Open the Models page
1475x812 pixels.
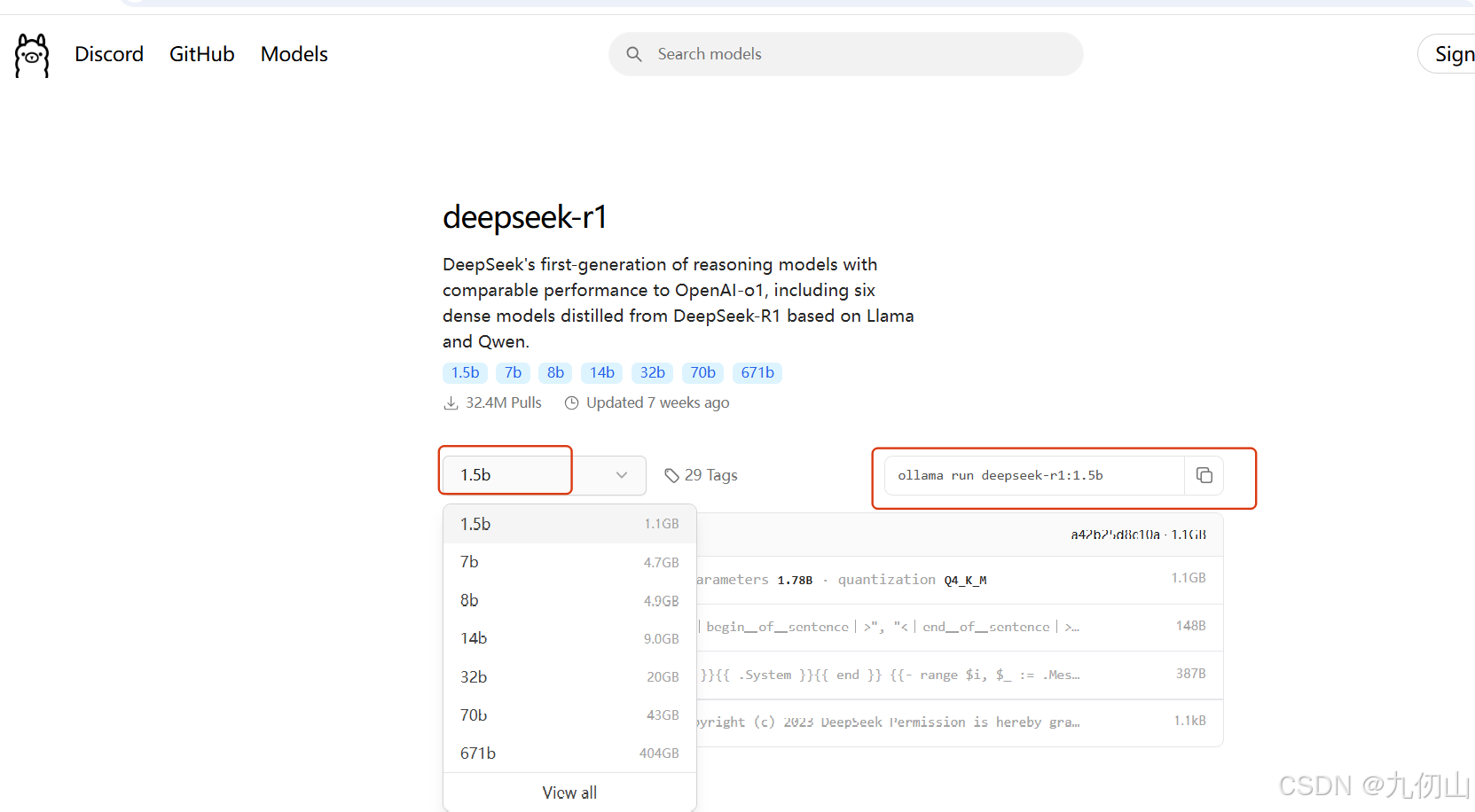294,54
